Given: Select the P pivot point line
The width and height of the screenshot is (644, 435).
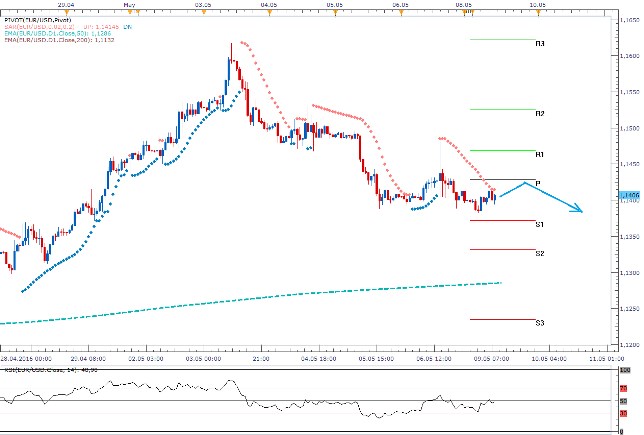Looking at the screenshot, I should (x=500, y=179).
